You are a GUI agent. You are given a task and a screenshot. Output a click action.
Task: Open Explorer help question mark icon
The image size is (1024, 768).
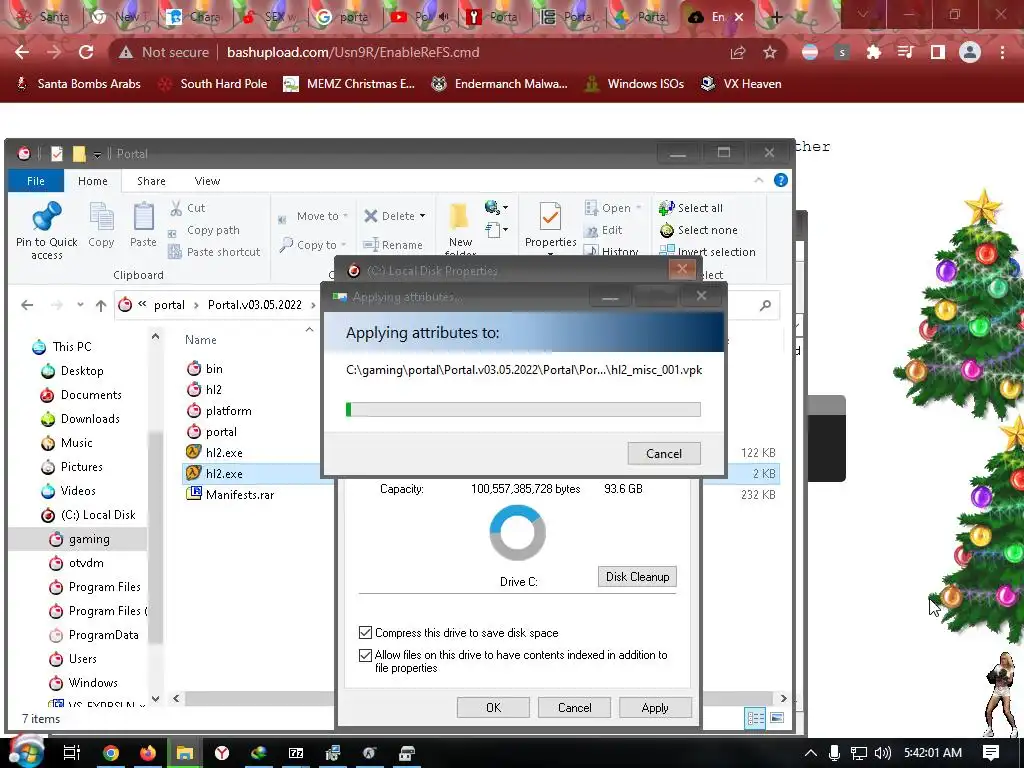(x=780, y=180)
